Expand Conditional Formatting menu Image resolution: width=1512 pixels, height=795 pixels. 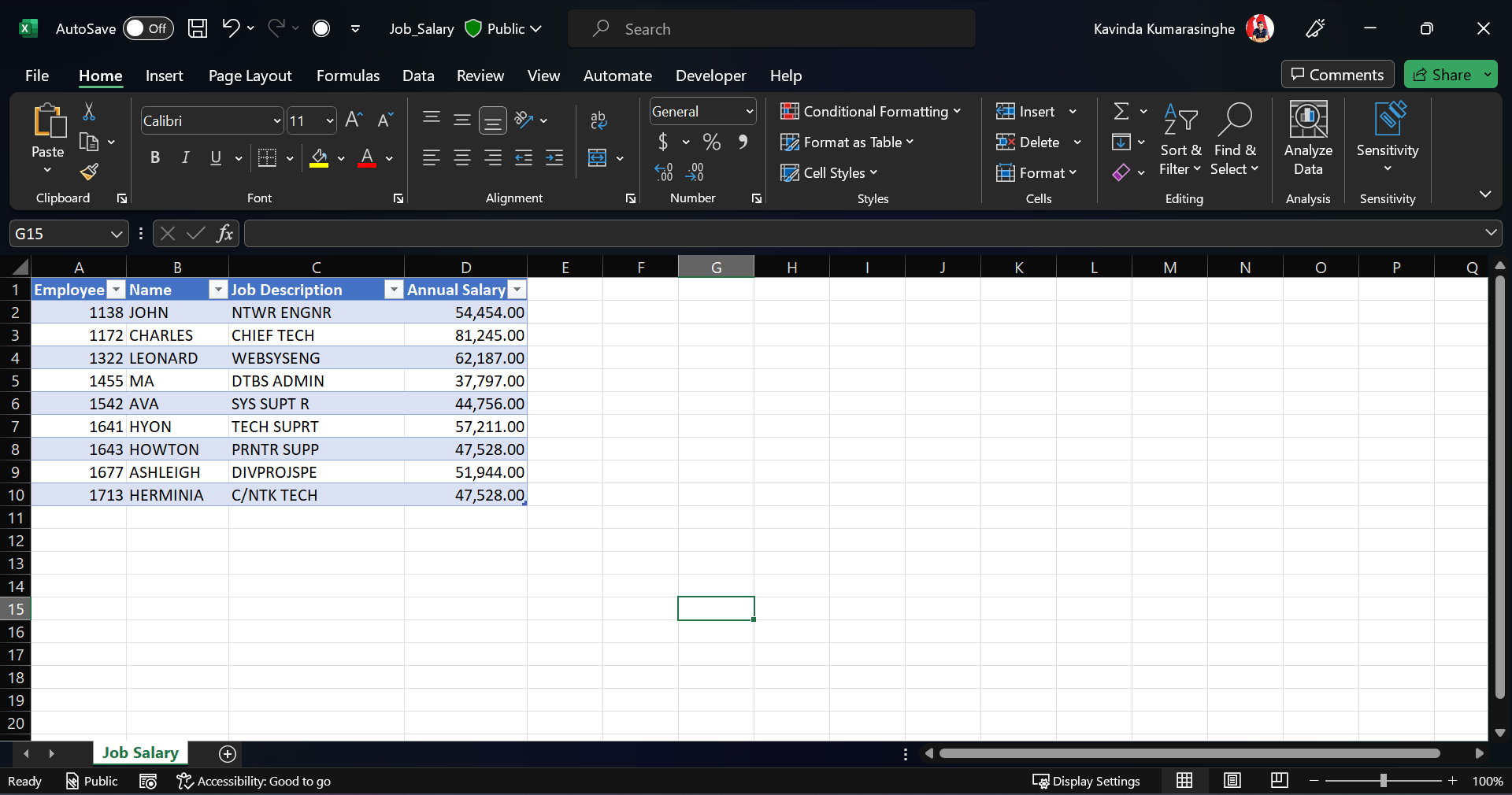coord(870,111)
